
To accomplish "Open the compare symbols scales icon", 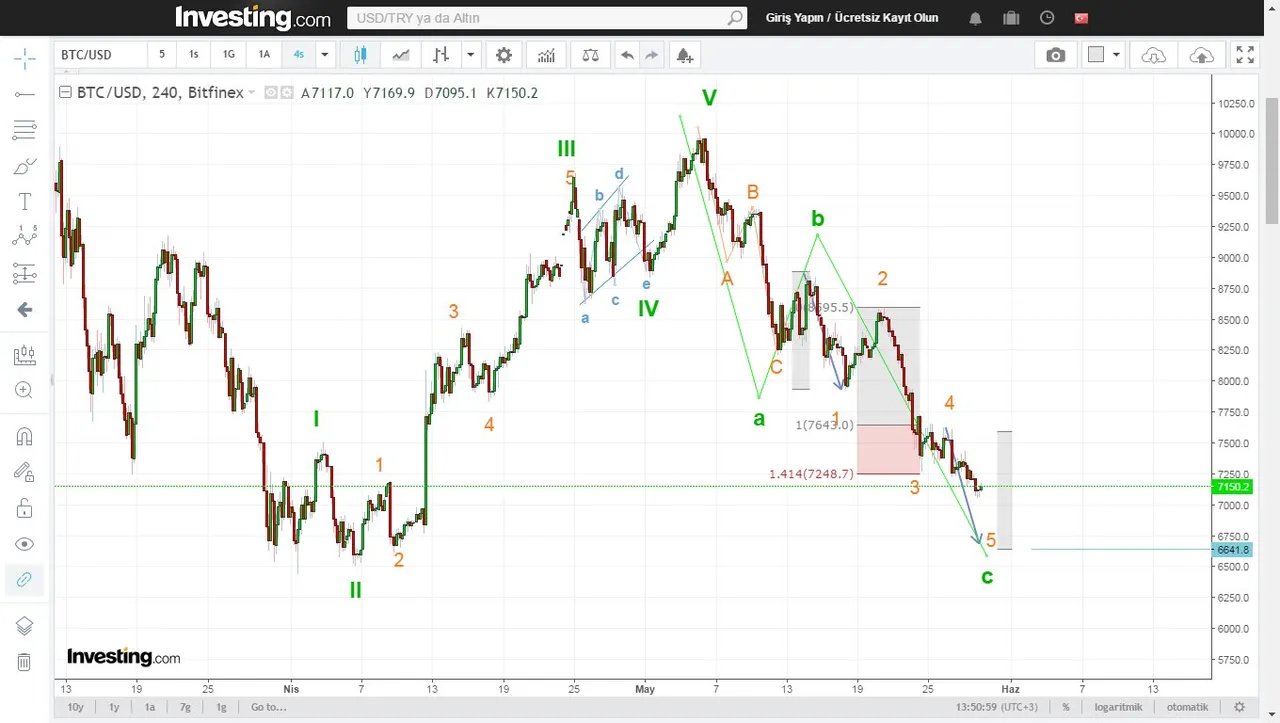I will tap(590, 55).
